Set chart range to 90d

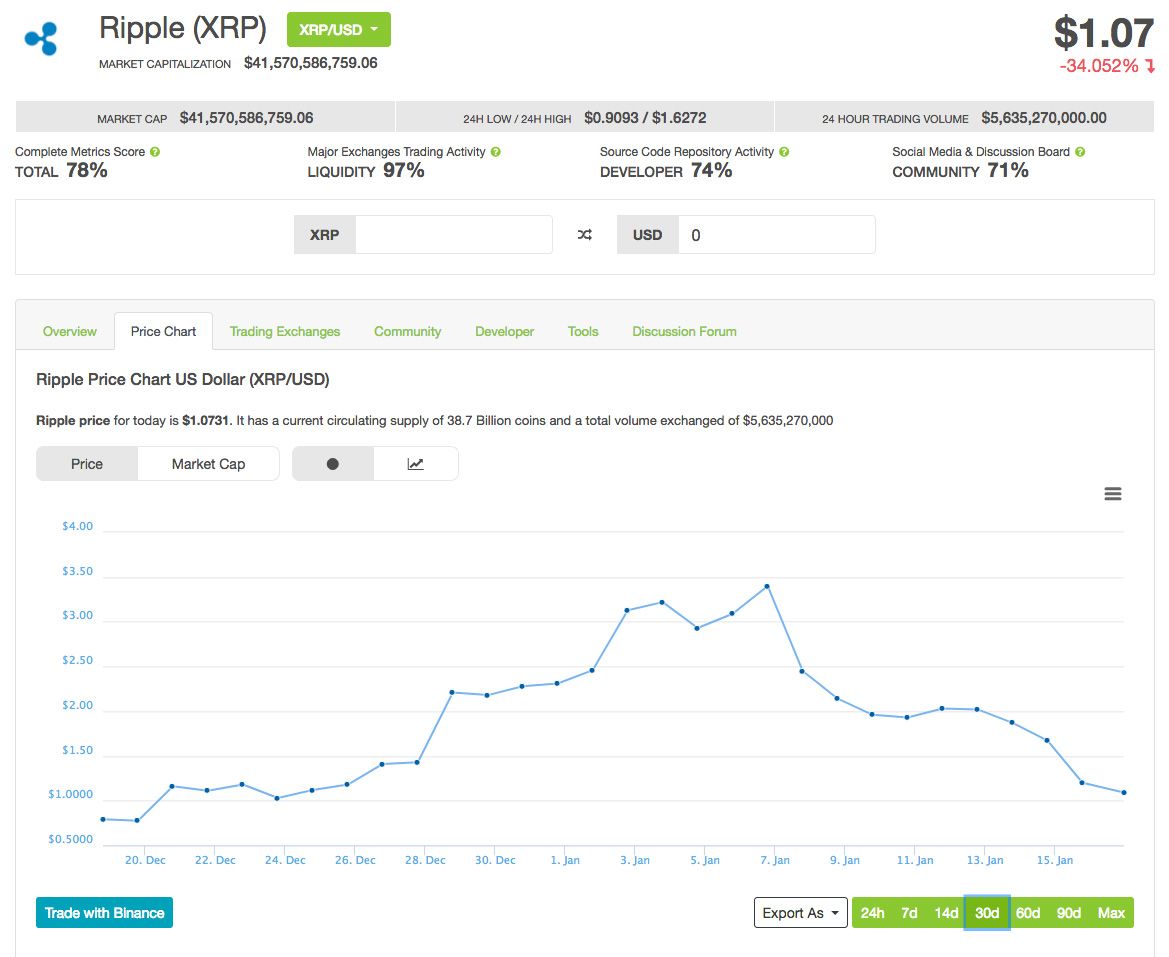tap(1068, 913)
